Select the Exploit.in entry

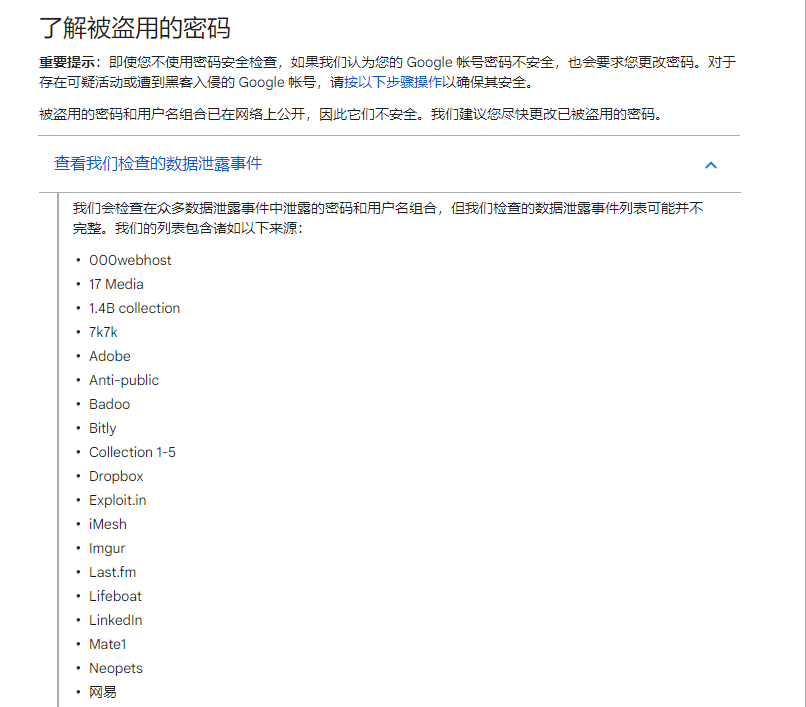click(x=117, y=500)
